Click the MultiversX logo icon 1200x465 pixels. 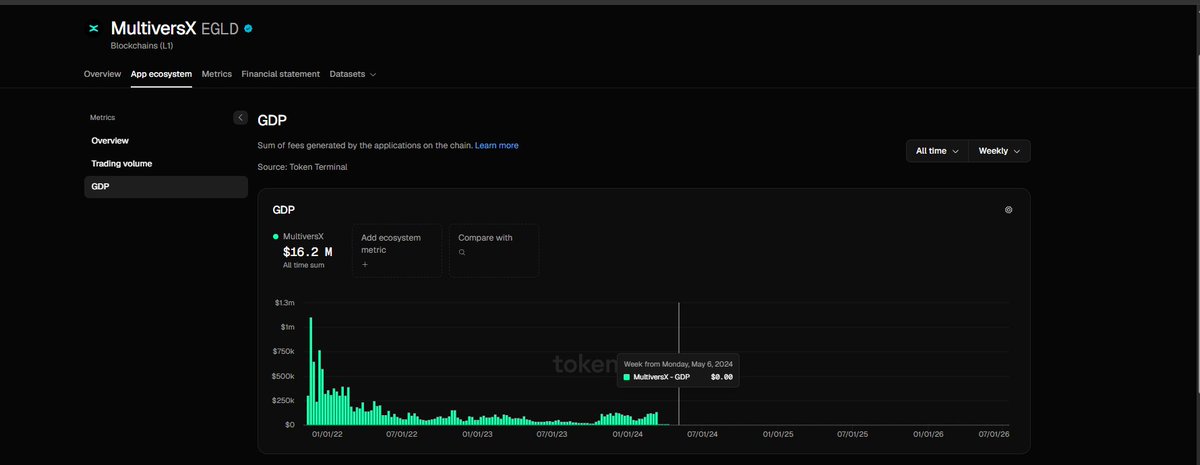(94, 29)
